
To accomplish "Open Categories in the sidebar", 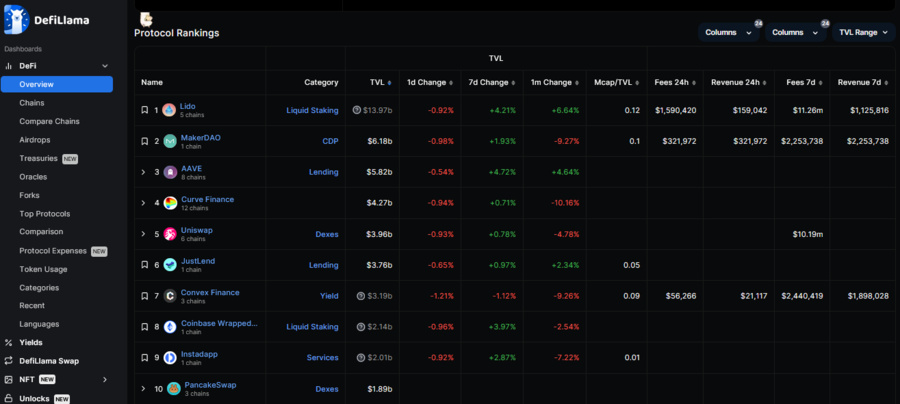I will 39,288.
